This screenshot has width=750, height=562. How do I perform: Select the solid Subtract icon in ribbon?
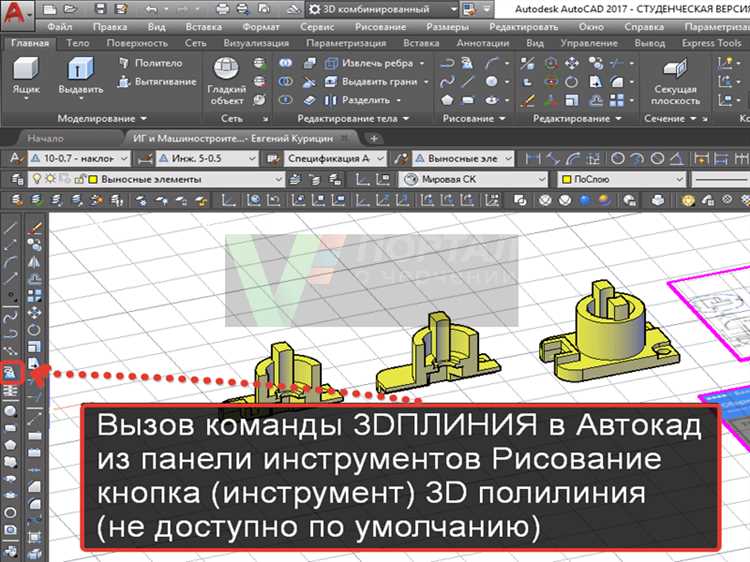point(286,81)
